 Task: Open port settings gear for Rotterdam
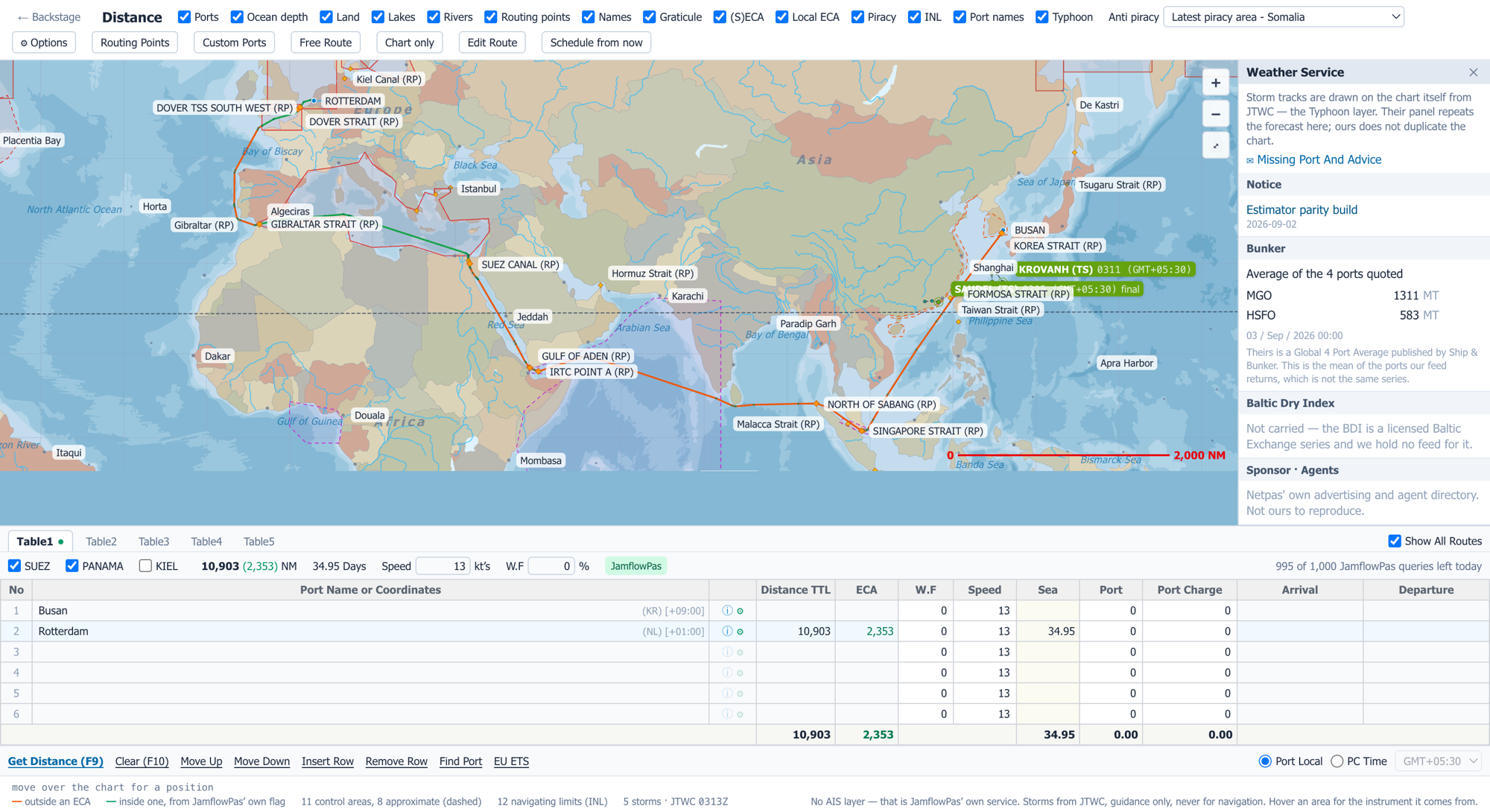pyautogui.click(x=741, y=632)
